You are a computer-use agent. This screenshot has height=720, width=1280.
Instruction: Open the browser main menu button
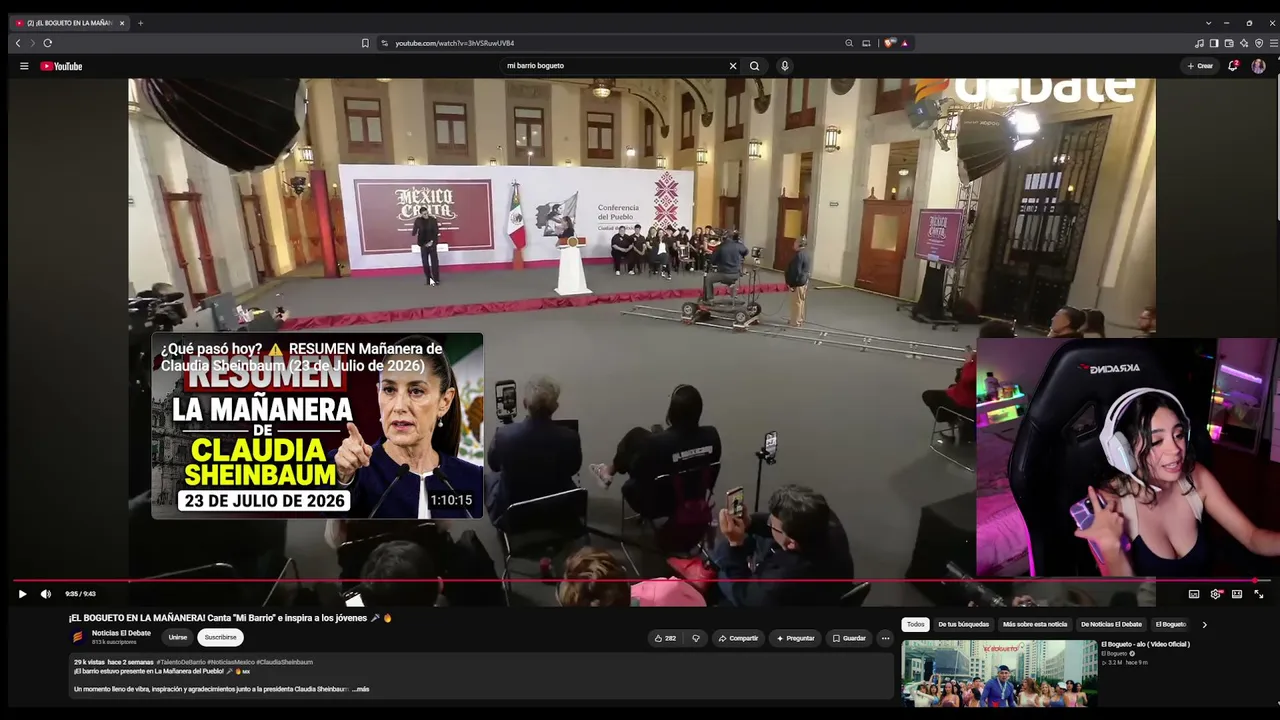tap(1273, 43)
